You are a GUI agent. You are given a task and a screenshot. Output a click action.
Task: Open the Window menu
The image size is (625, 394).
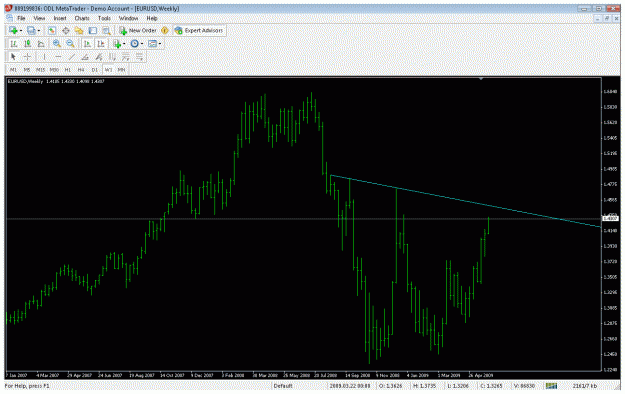click(x=128, y=18)
